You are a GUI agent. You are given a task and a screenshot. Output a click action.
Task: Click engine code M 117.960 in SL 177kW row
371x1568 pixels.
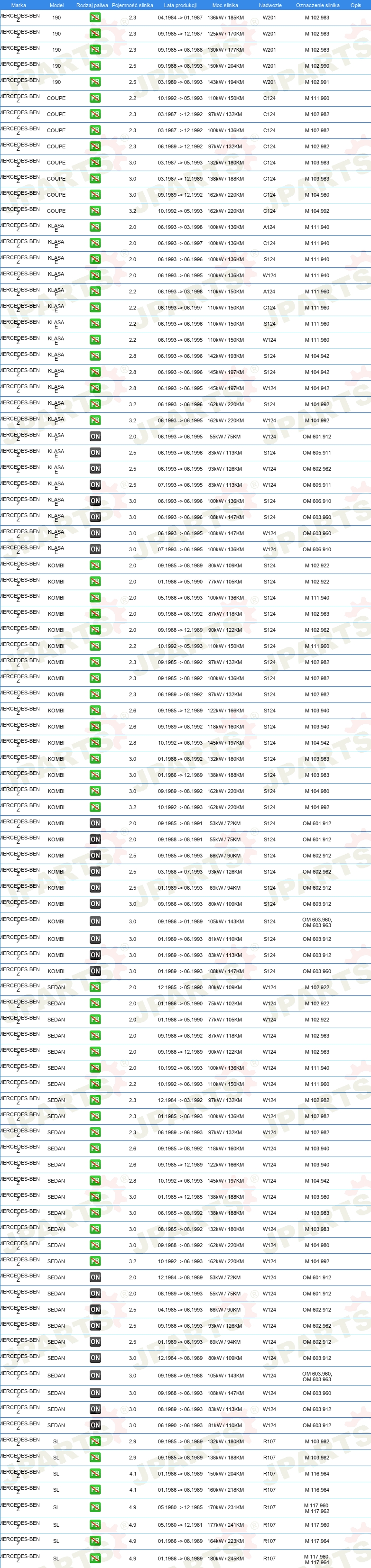pyautogui.click(x=317, y=1526)
